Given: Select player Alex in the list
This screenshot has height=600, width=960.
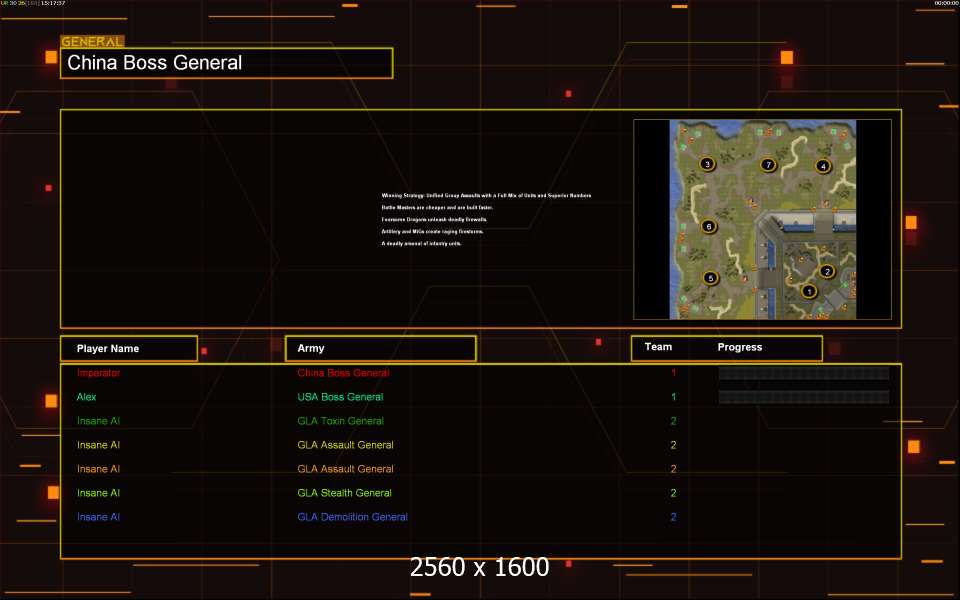Looking at the screenshot, I should point(87,397).
